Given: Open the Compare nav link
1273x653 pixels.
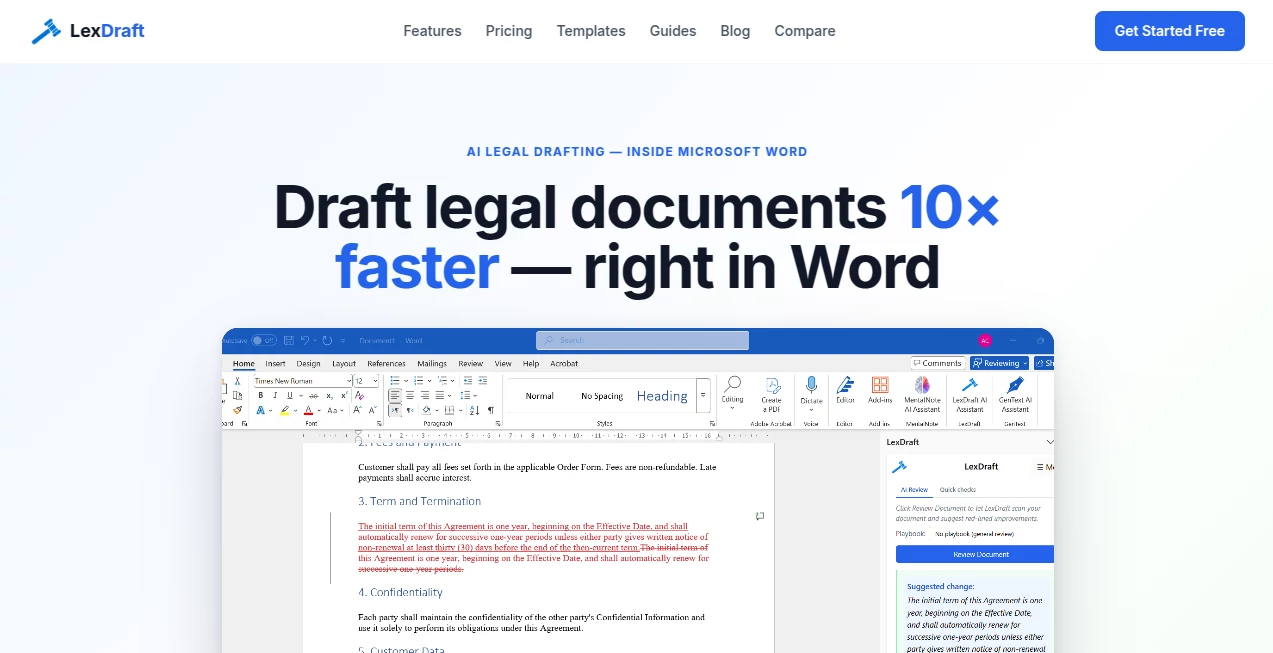Looking at the screenshot, I should point(805,31).
